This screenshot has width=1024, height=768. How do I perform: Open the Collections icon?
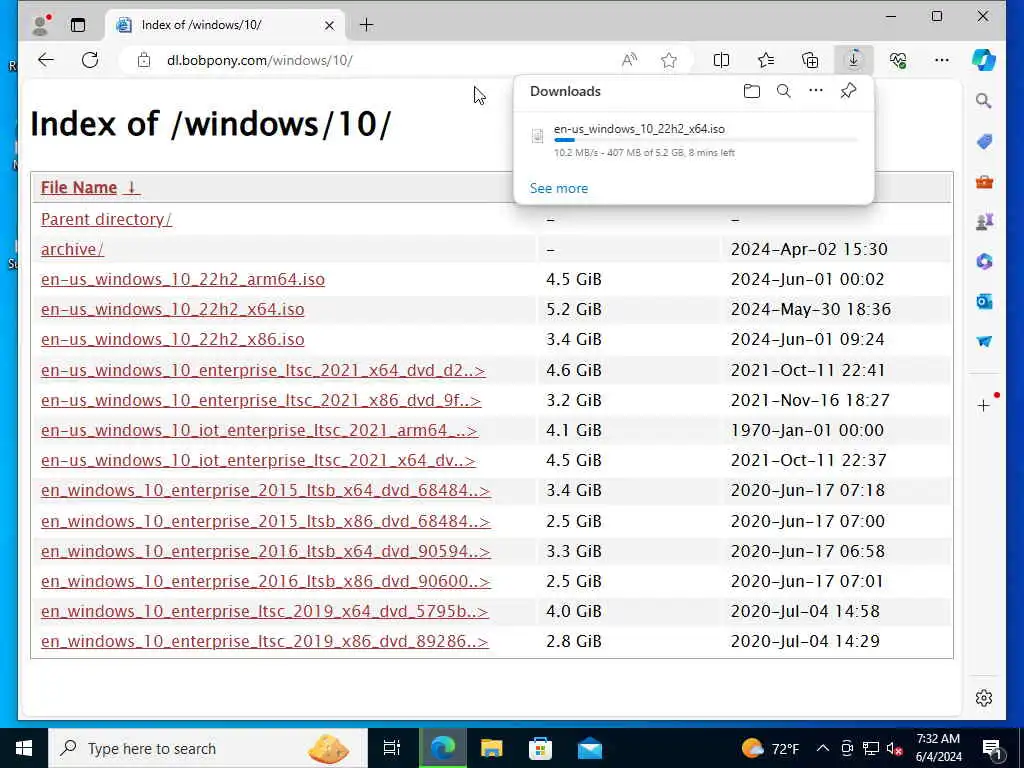810,60
